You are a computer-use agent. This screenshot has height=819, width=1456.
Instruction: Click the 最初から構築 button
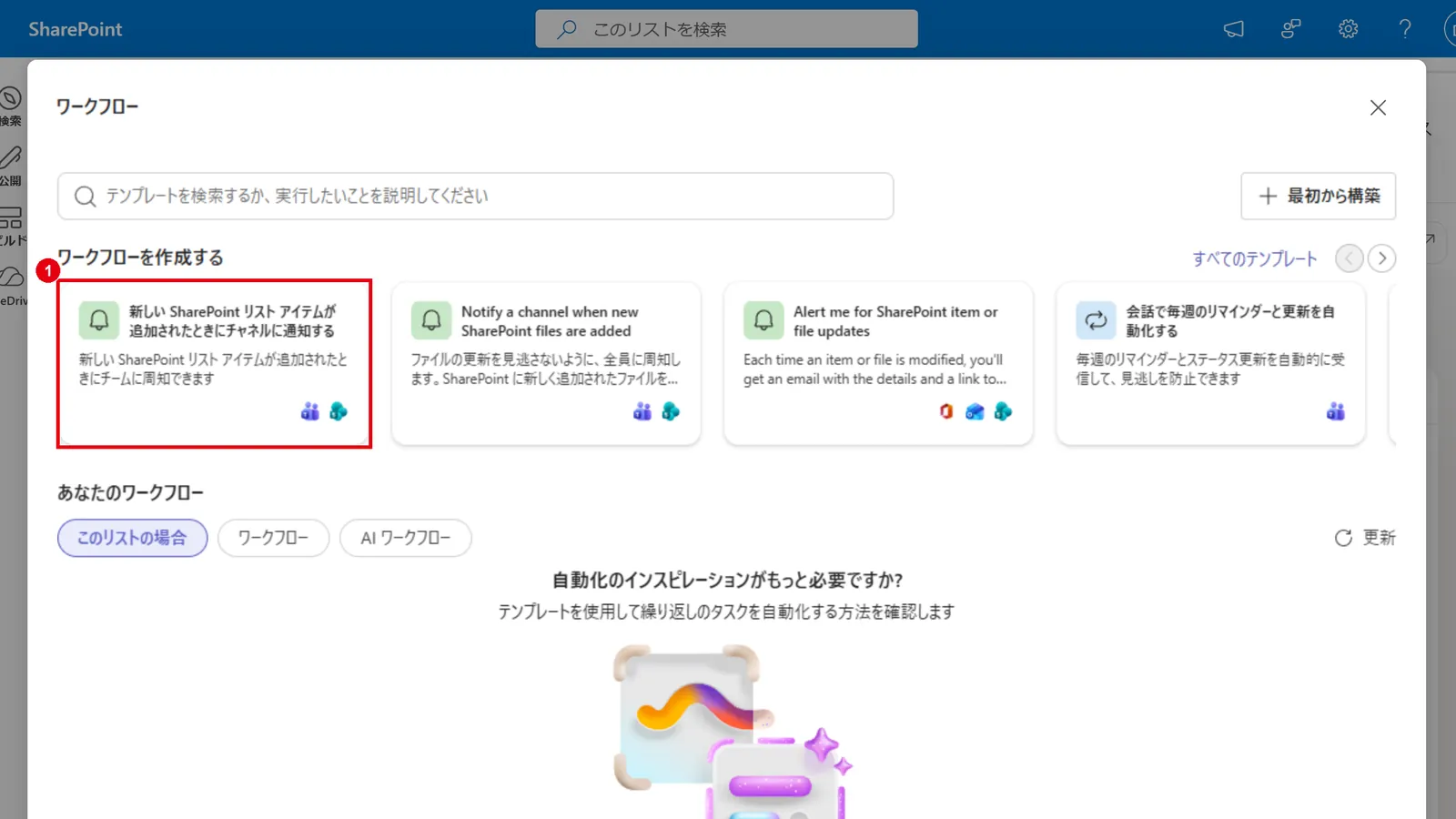1318,196
